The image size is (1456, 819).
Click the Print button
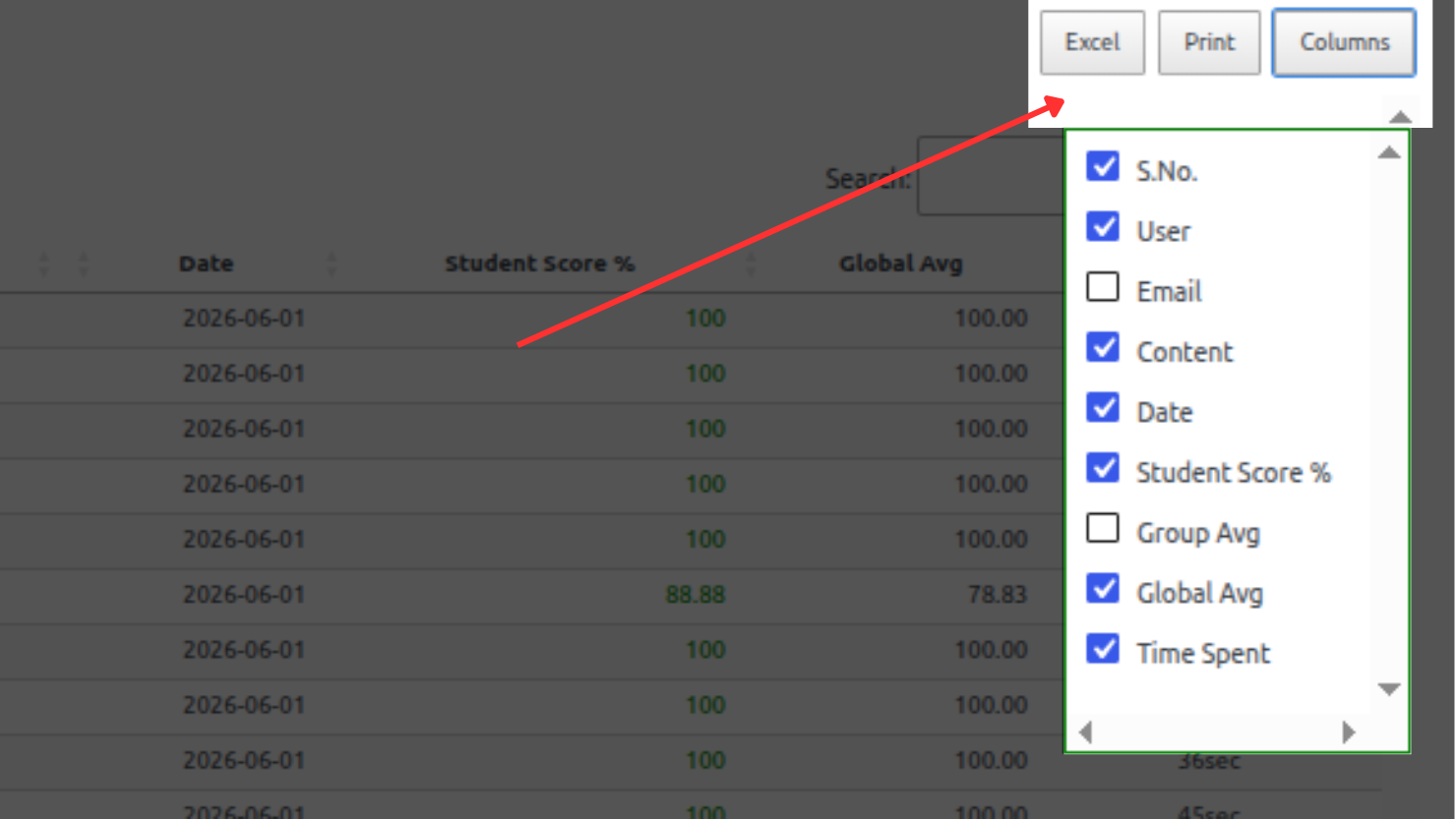point(1209,42)
